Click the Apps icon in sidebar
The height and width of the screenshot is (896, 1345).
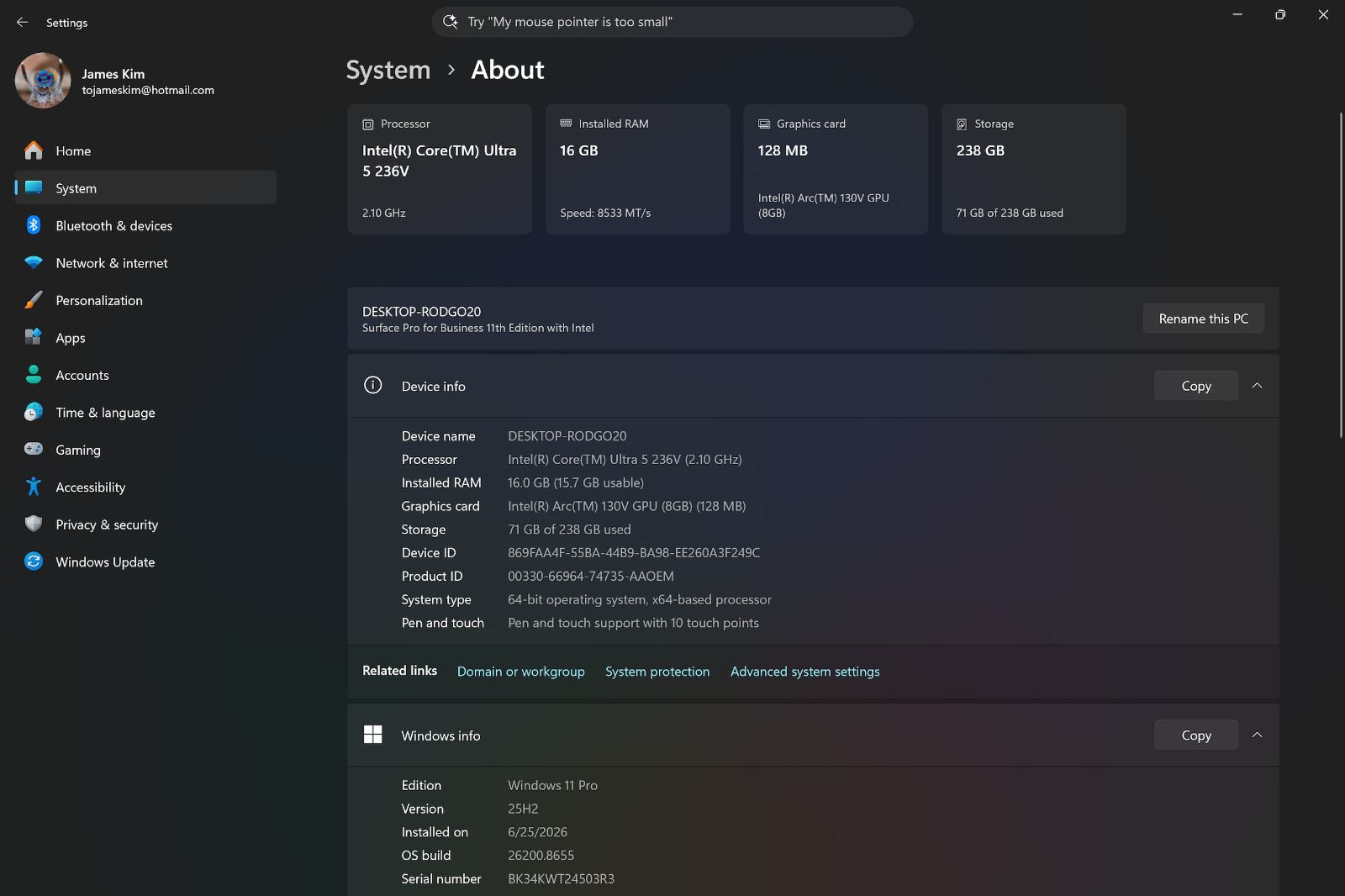[34, 337]
